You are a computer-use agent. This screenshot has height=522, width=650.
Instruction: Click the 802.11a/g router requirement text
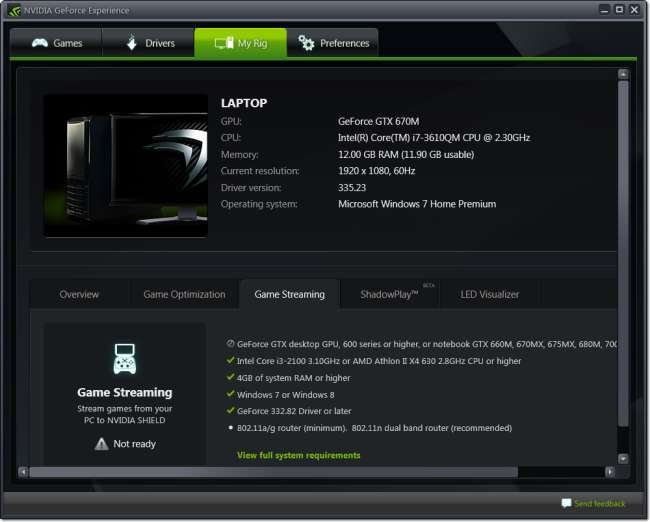375,428
